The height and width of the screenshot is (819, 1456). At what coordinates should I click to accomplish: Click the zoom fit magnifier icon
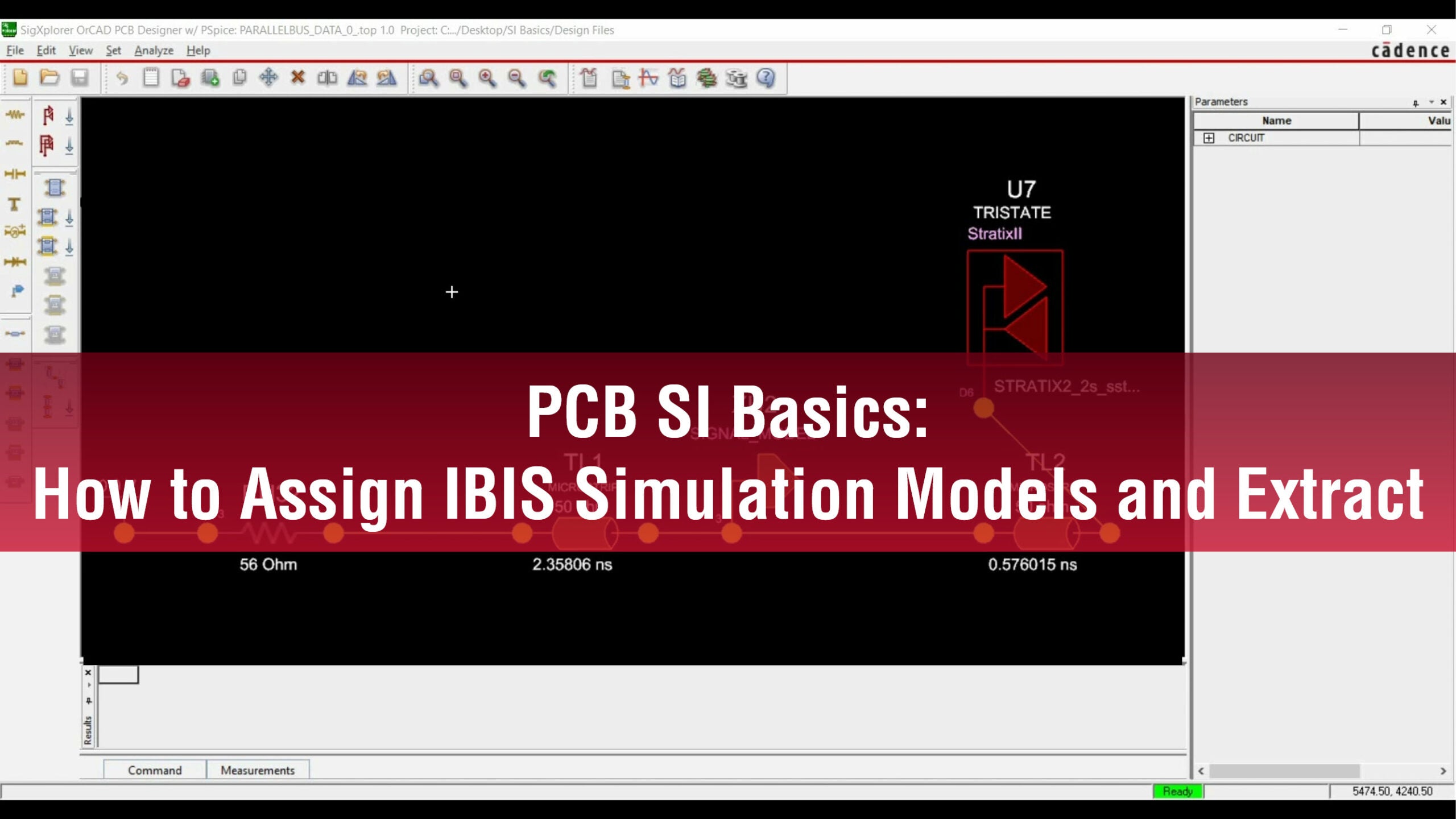(429, 78)
